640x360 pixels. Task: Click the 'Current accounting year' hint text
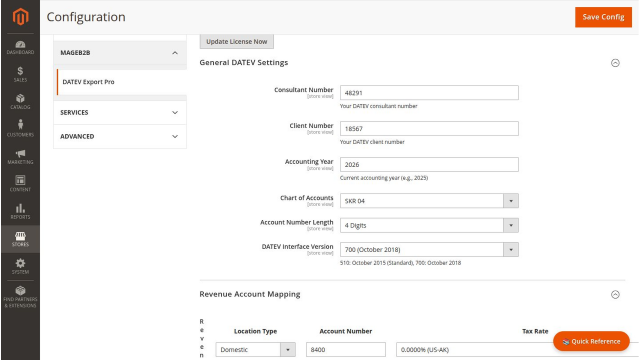[384, 178]
